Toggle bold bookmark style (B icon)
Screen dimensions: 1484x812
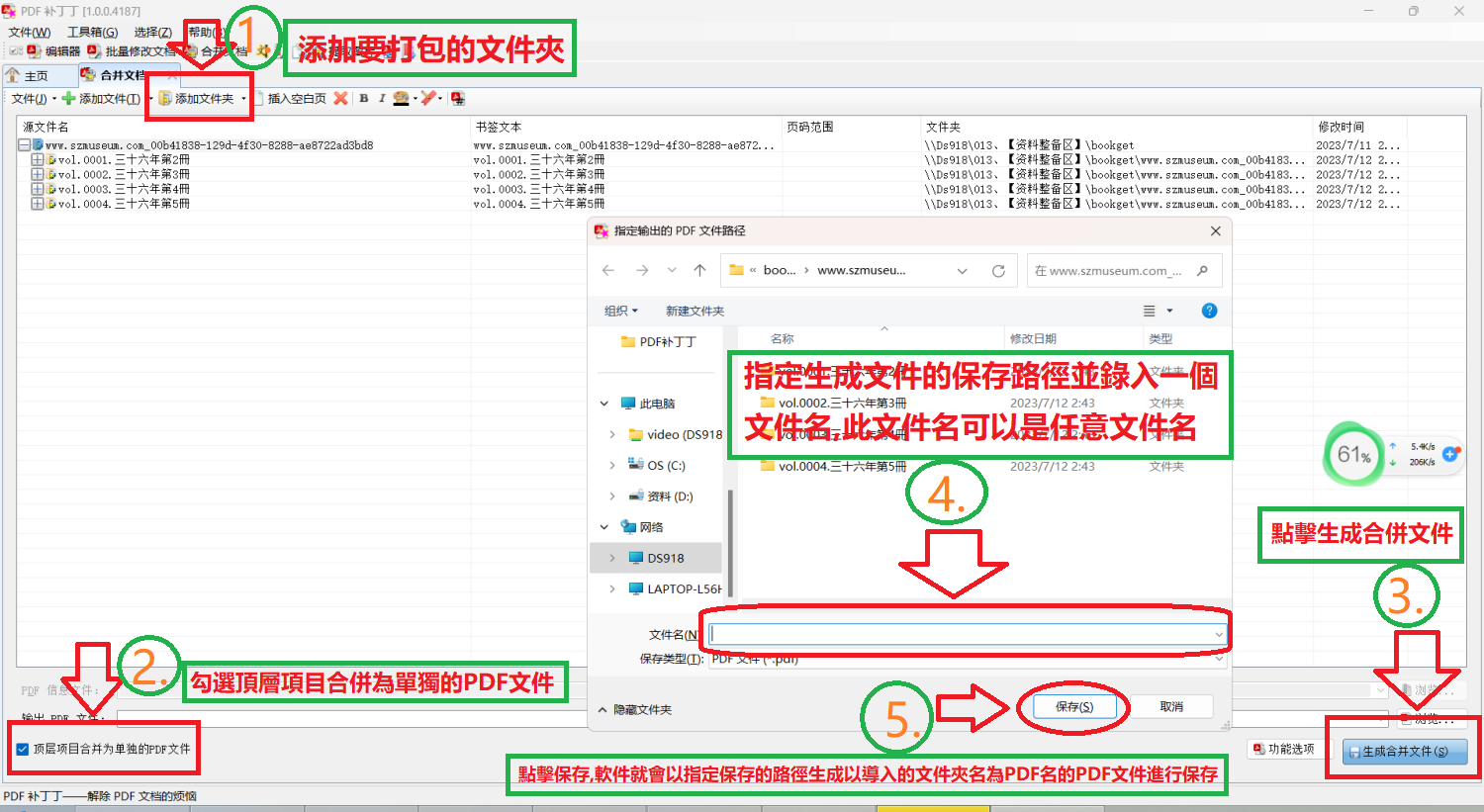pos(363,98)
